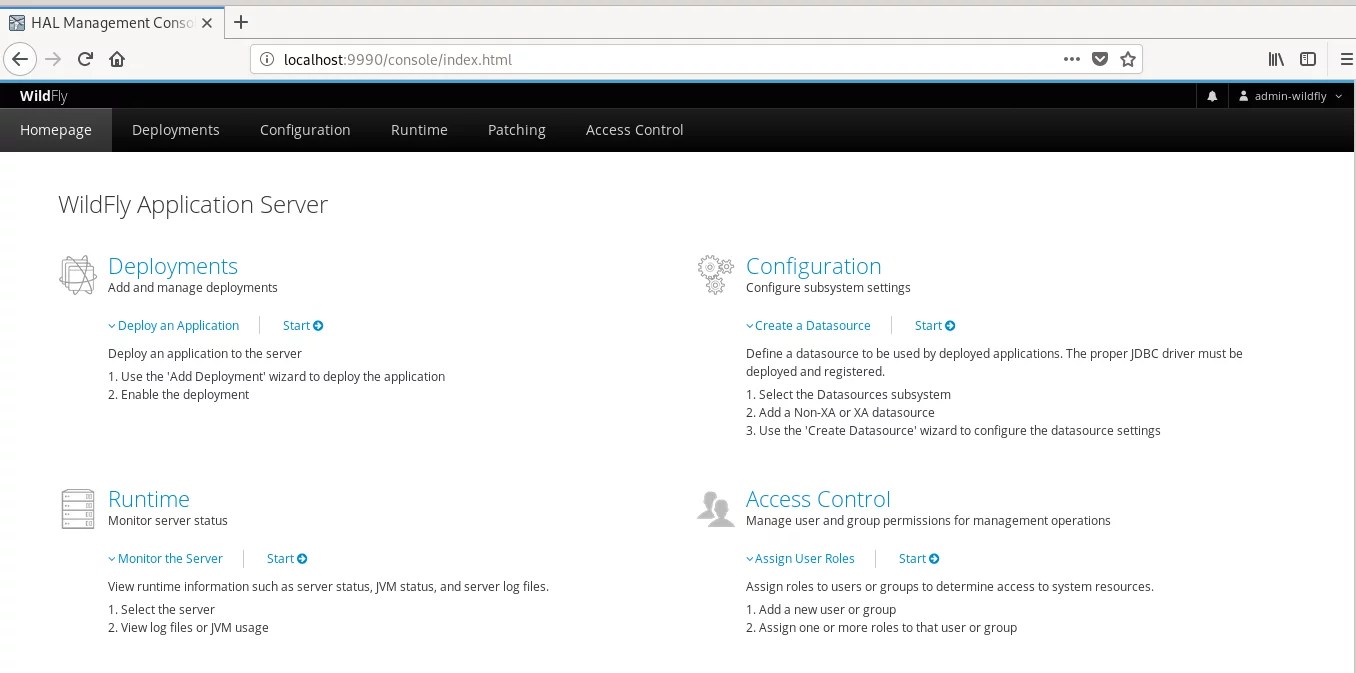The height and width of the screenshot is (673, 1356).
Task: Open page actions three-dot menu
Action: (1072, 59)
